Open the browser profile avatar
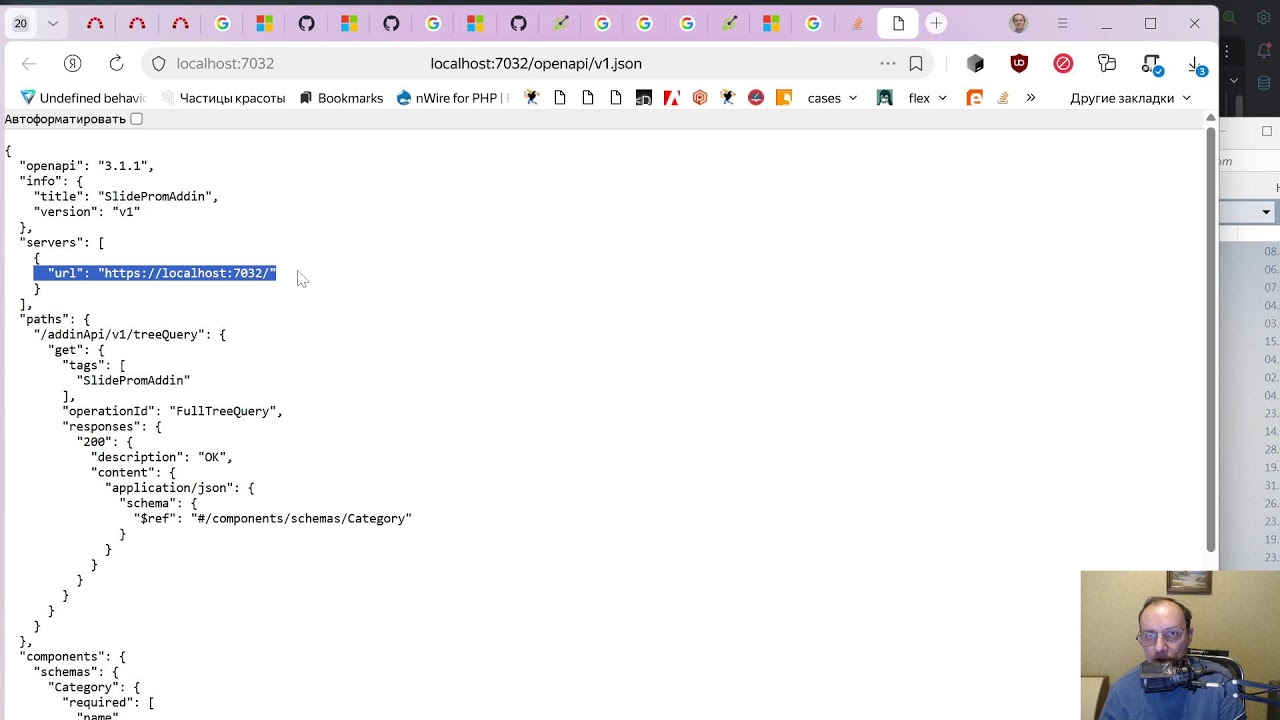This screenshot has height=720, width=1280. click(1018, 23)
